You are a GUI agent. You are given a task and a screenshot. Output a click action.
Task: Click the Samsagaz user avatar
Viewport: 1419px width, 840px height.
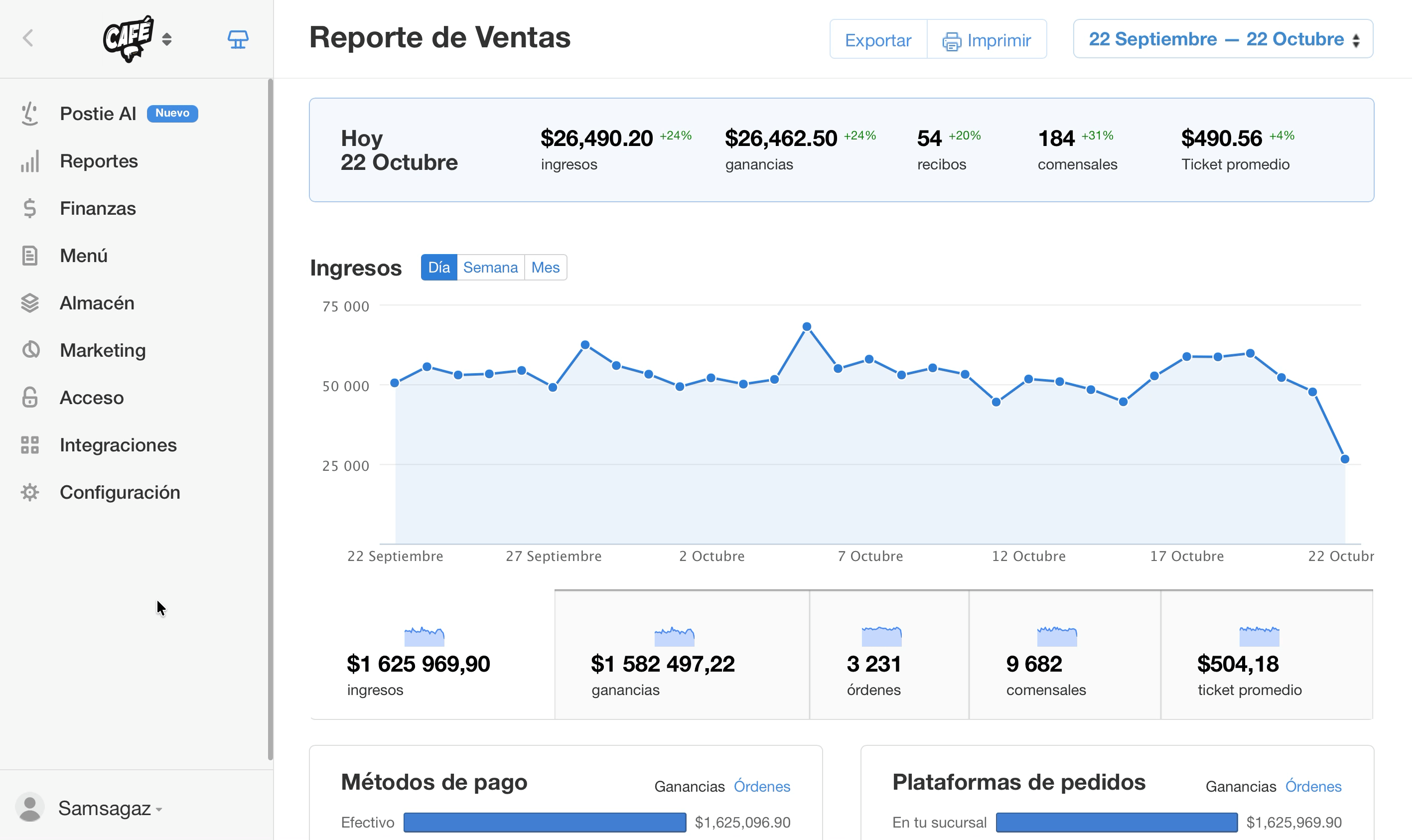[29, 807]
